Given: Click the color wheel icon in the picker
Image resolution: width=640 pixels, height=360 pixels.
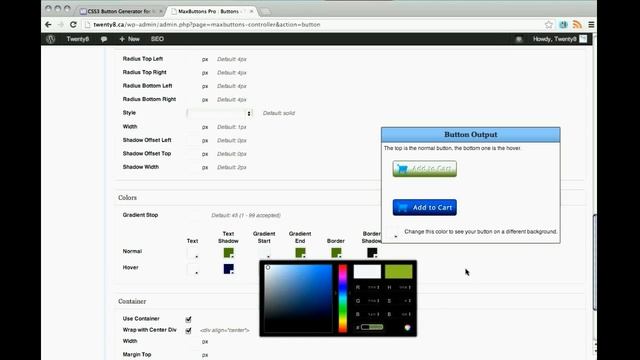Looking at the screenshot, I should click(x=407, y=327).
